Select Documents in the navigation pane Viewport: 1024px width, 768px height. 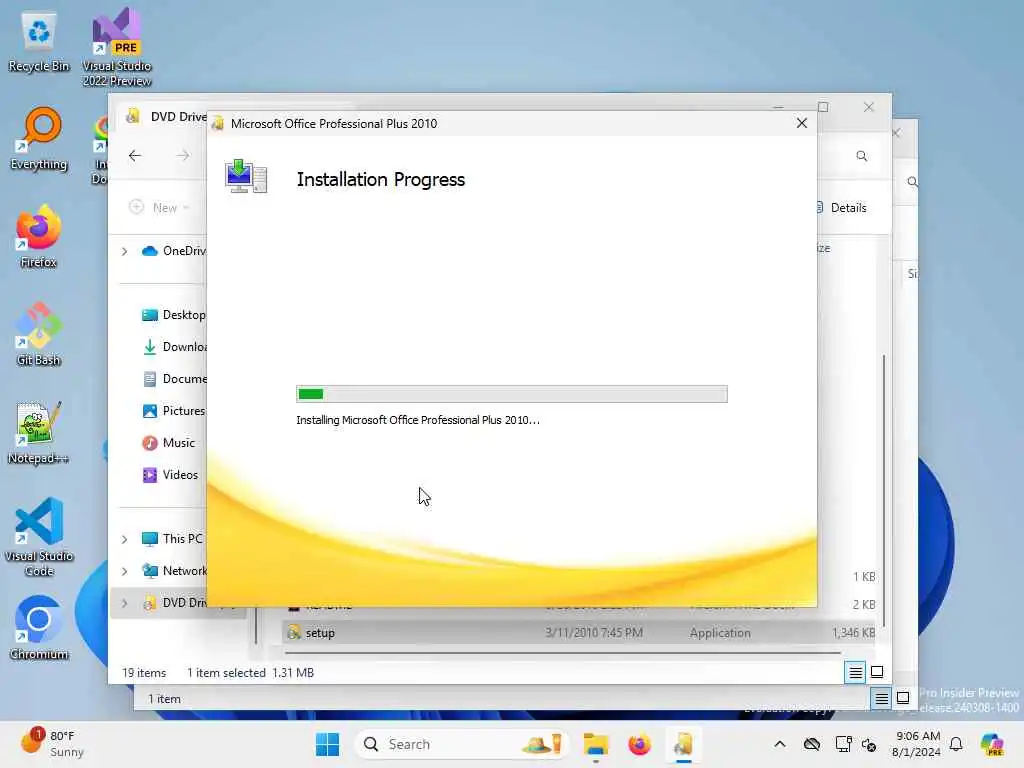(173, 379)
